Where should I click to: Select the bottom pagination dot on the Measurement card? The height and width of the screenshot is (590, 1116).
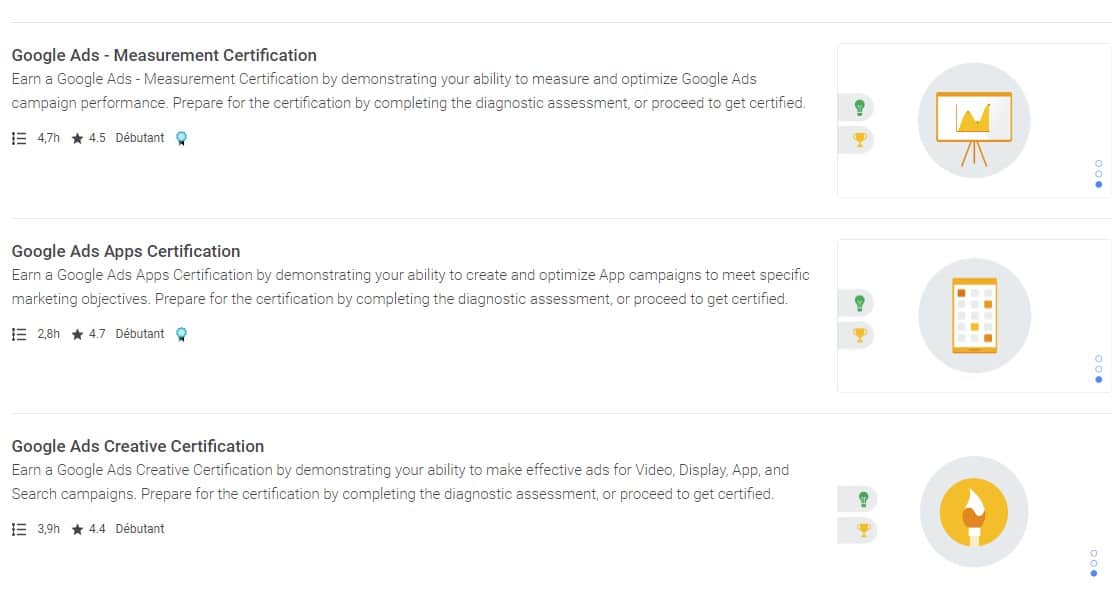click(x=1098, y=184)
